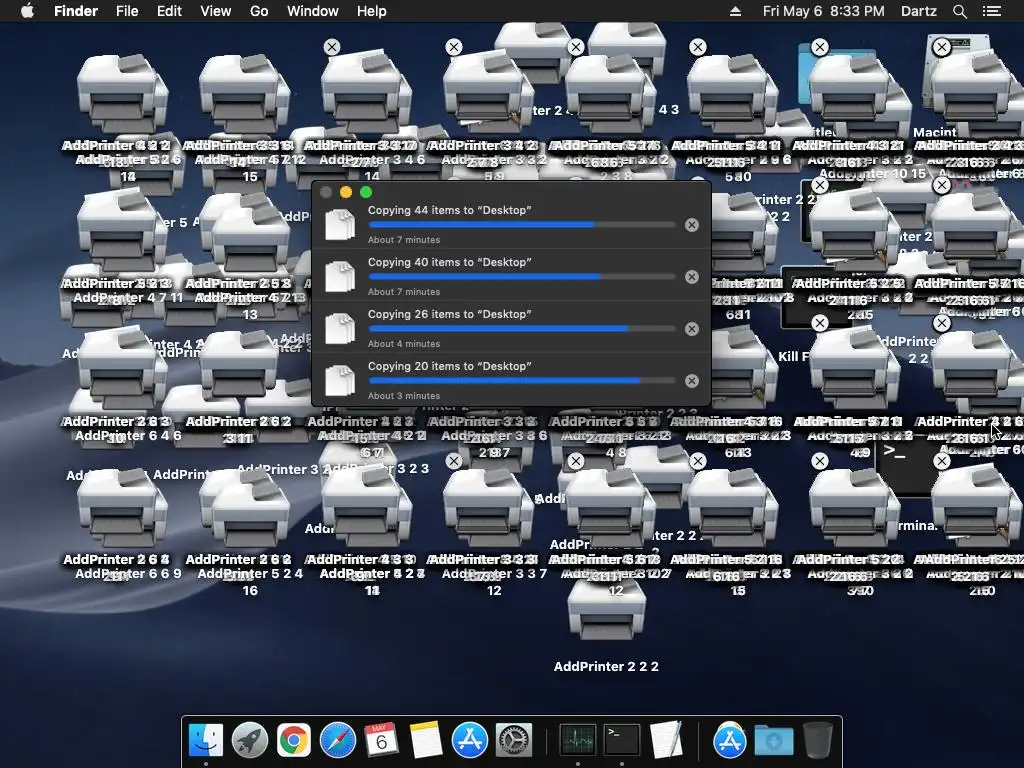Open the File menu
The image size is (1024, 768).
point(127,11)
